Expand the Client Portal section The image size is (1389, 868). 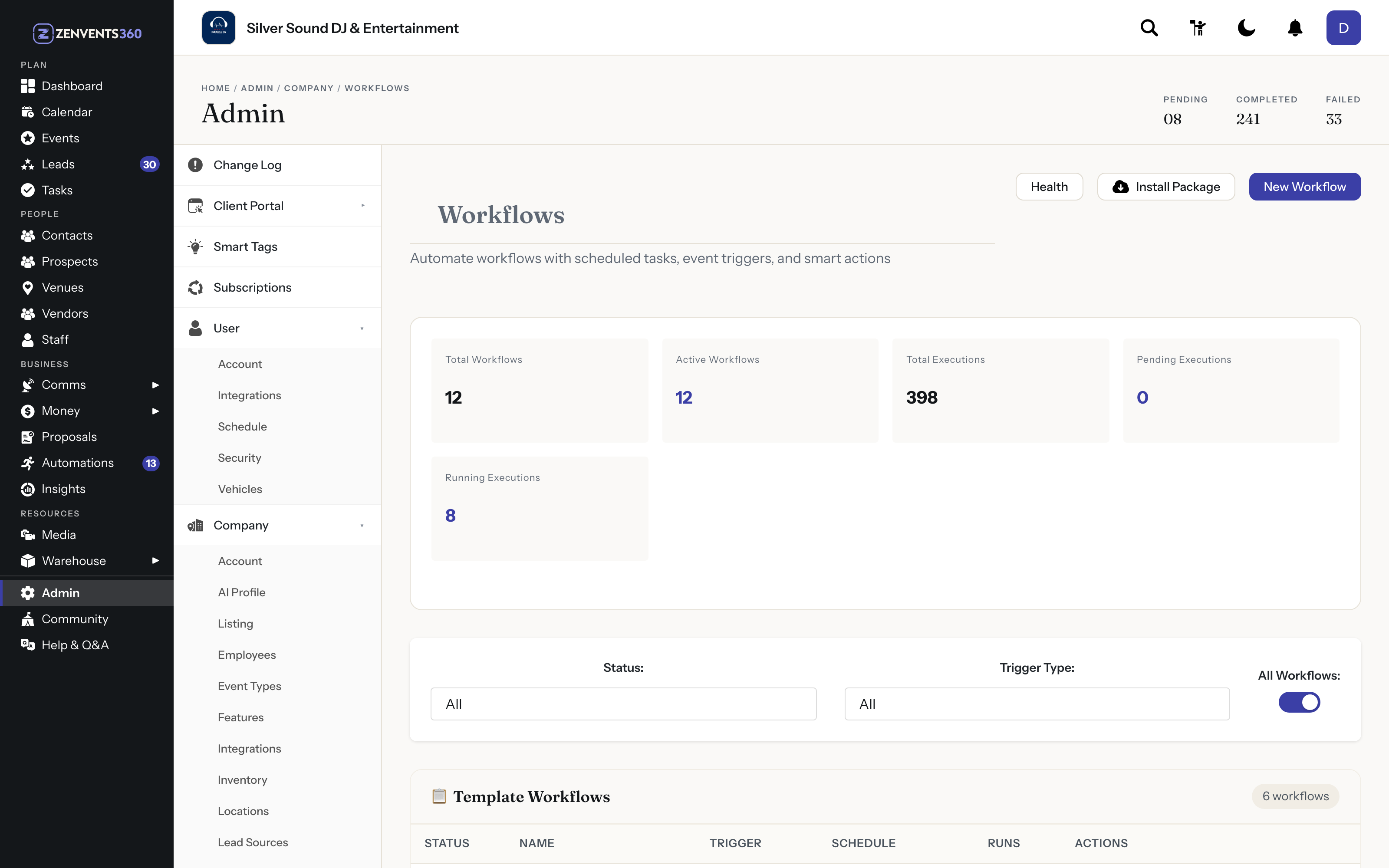(x=277, y=206)
